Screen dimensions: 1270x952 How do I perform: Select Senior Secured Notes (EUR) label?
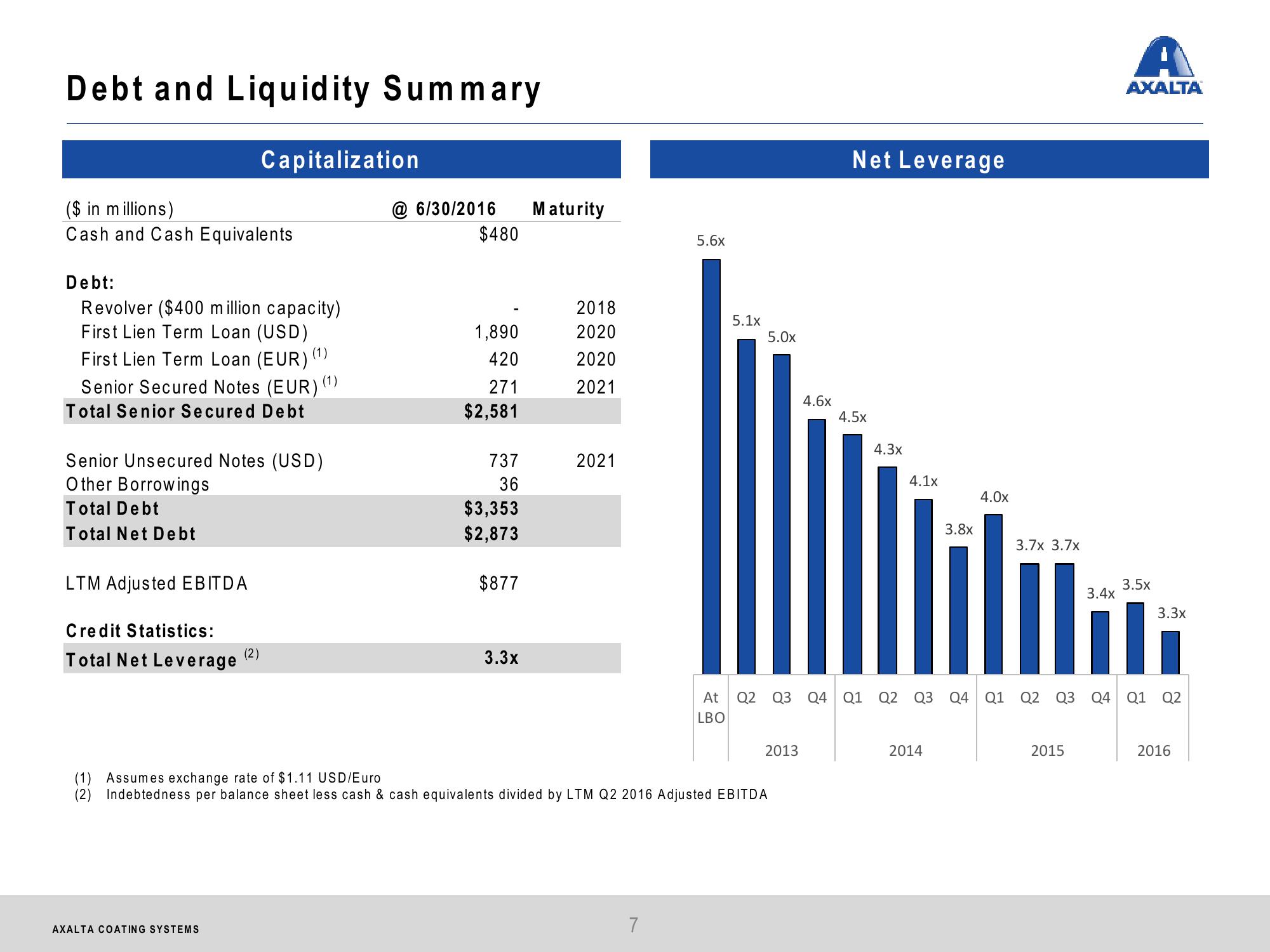coord(209,386)
